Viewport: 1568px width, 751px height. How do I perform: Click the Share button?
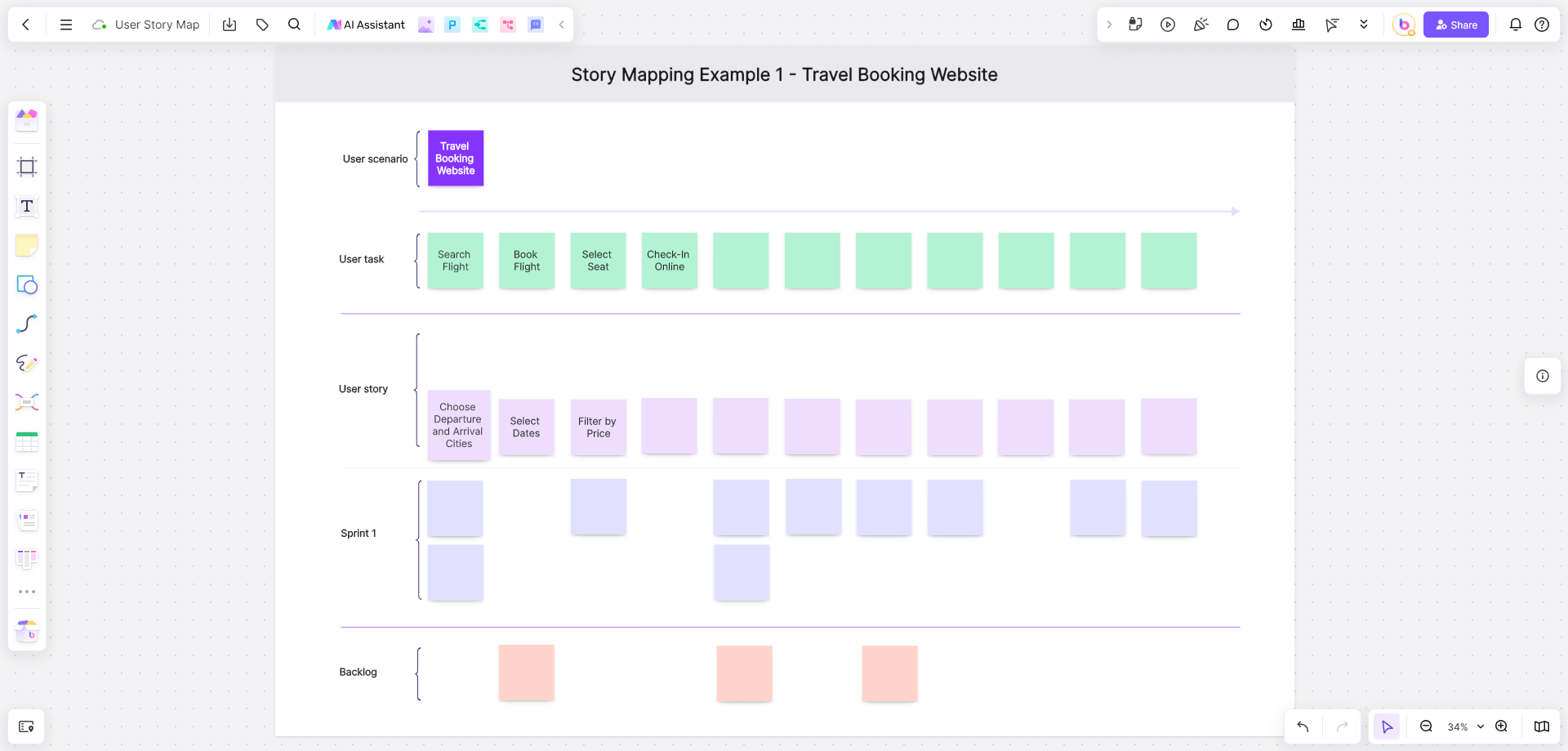(1456, 25)
